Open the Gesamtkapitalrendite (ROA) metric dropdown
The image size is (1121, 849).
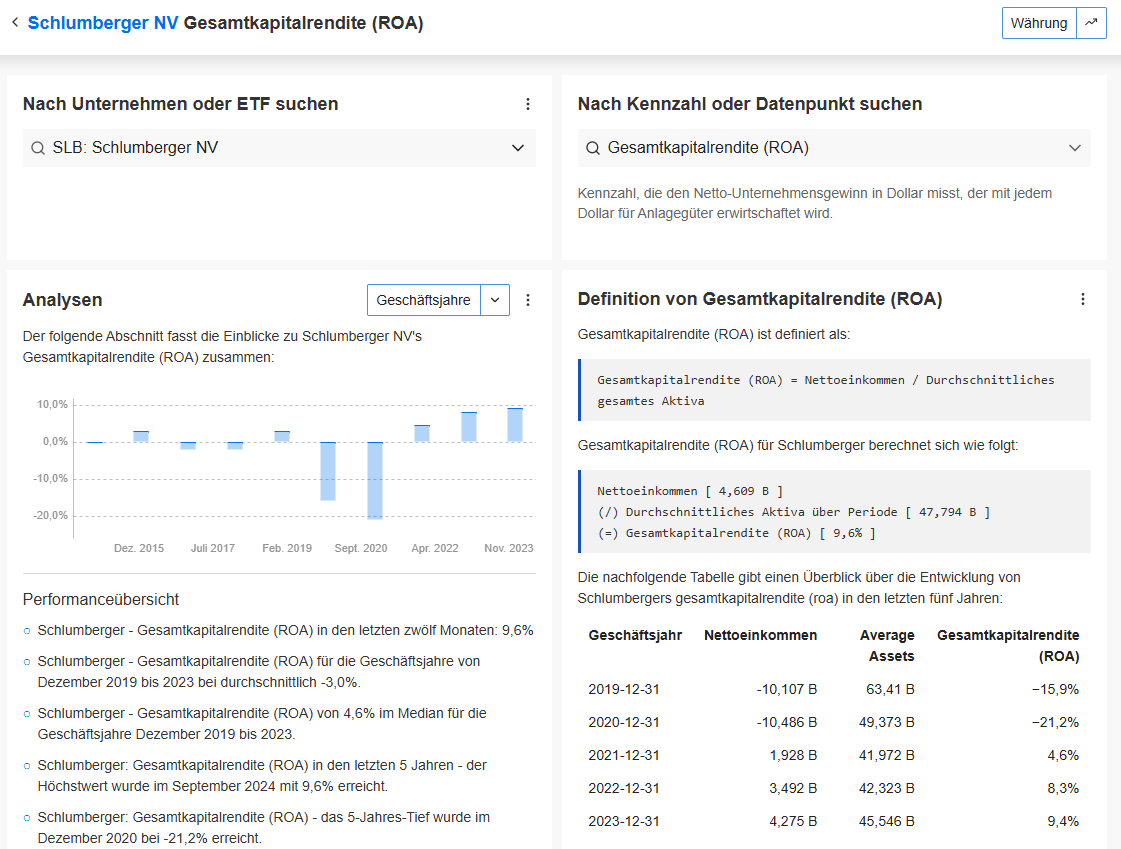tap(1076, 147)
